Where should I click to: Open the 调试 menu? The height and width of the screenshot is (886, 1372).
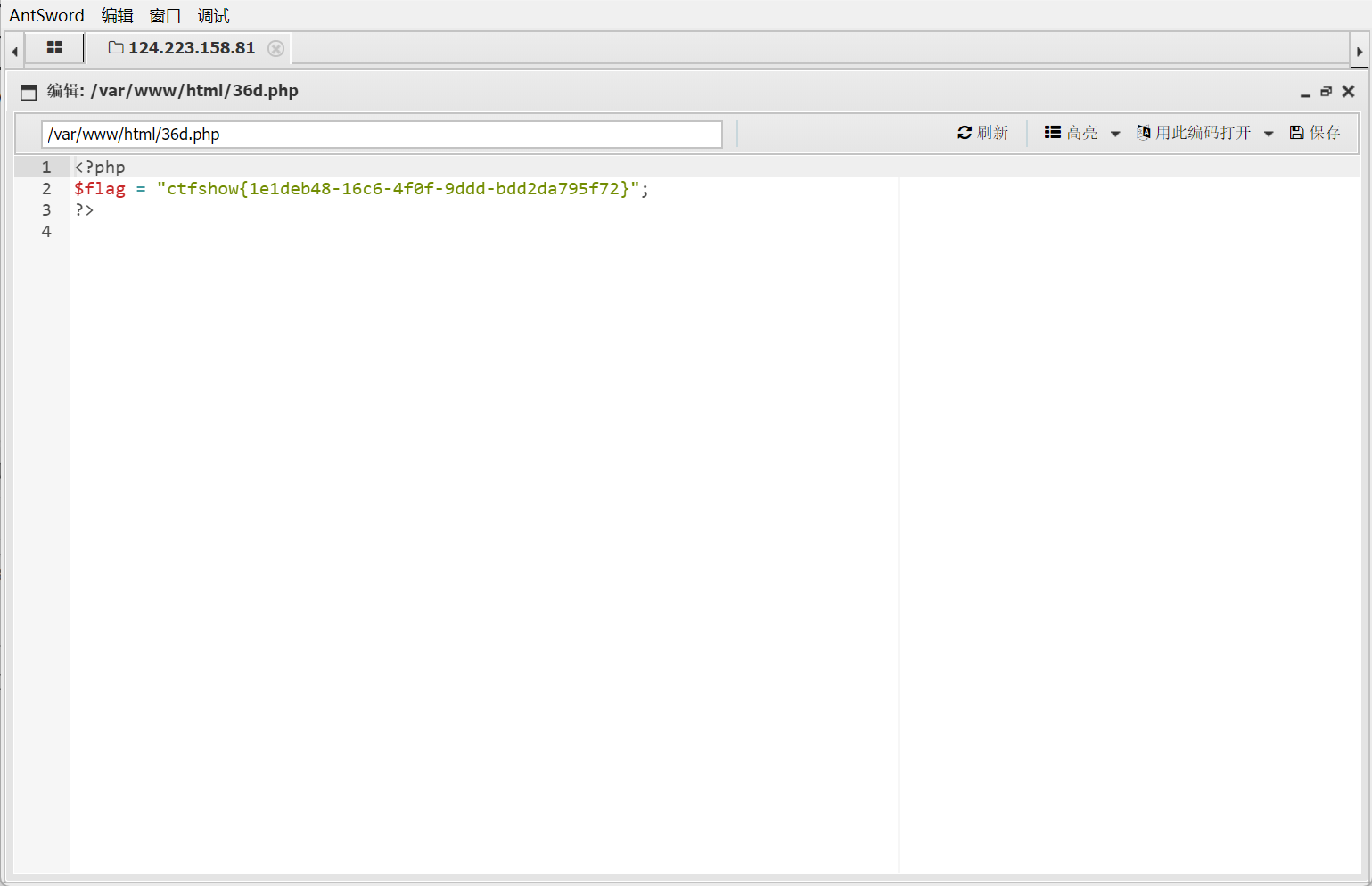point(213,16)
